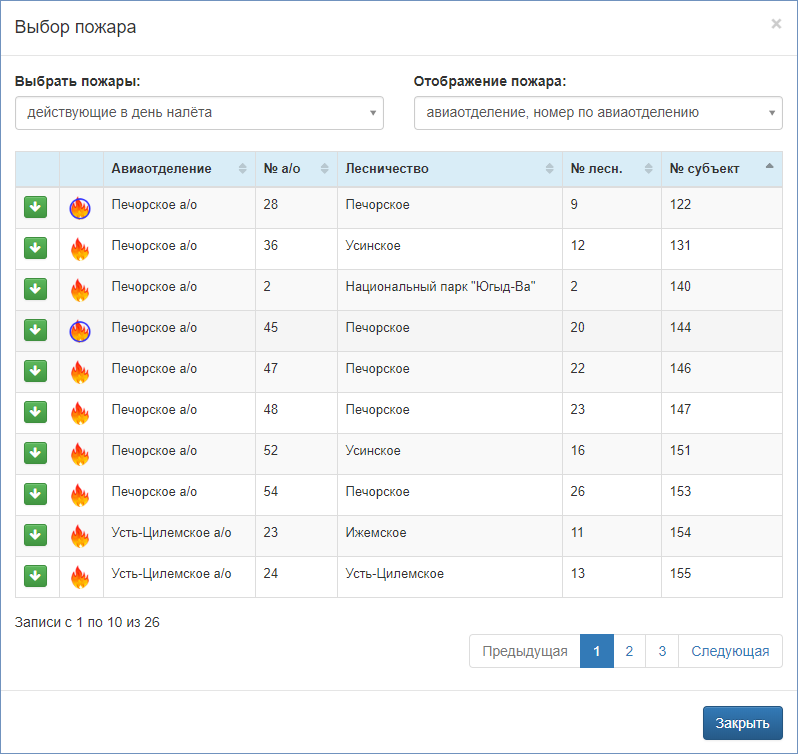The width and height of the screenshot is (798, 754).
Task: Select page 1 in pagination
Action: tap(597, 651)
